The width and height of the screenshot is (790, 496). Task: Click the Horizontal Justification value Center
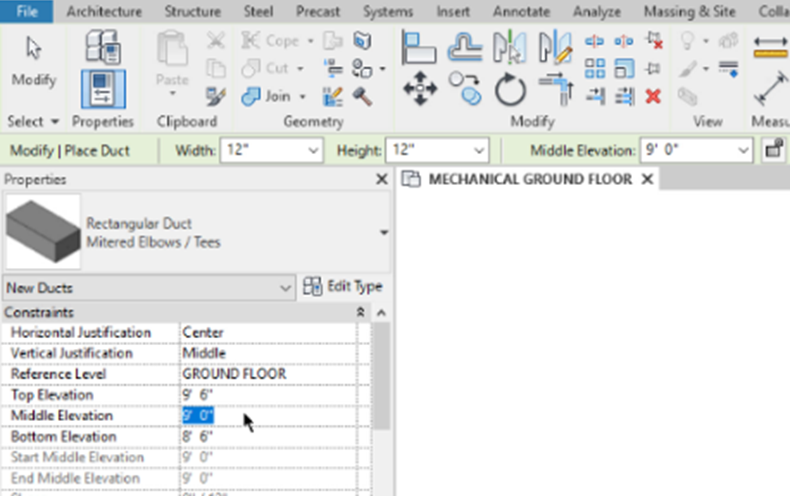pyautogui.click(x=268, y=333)
